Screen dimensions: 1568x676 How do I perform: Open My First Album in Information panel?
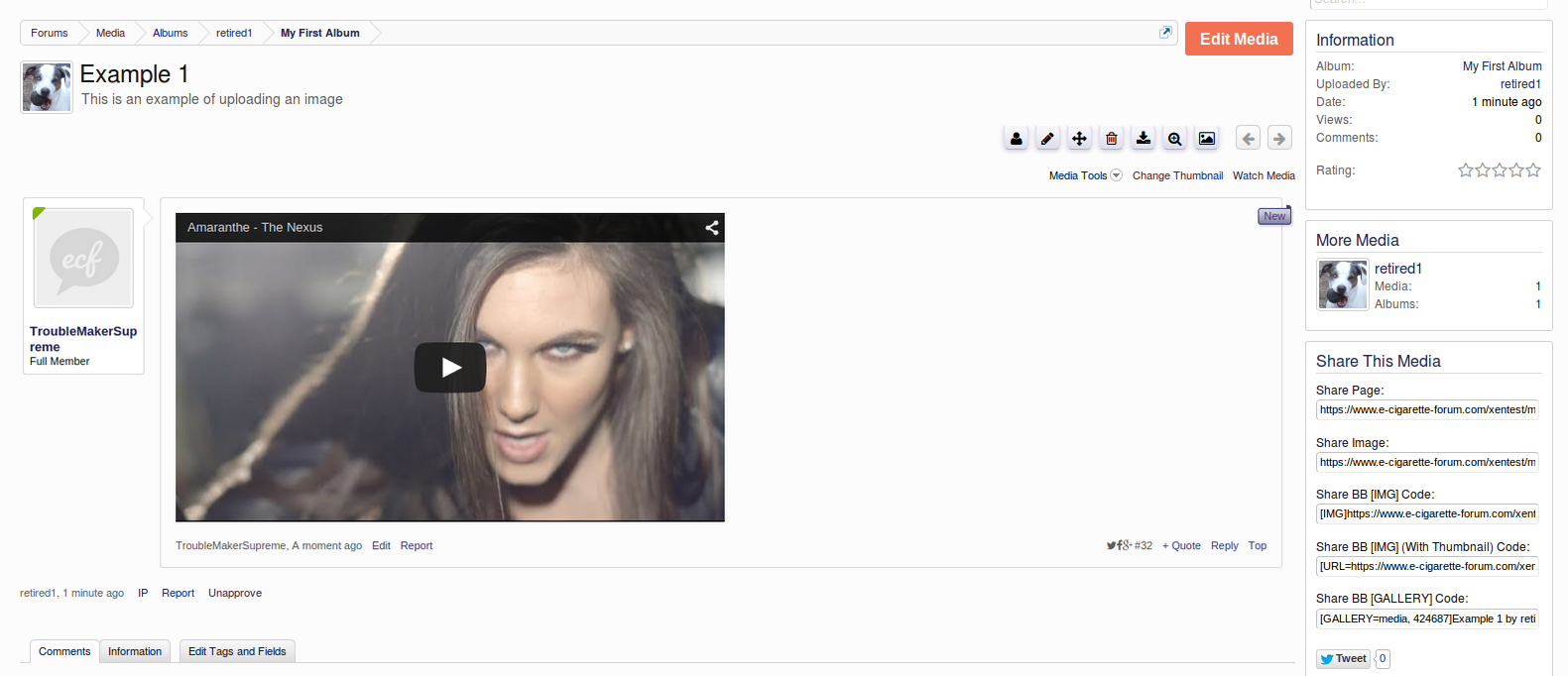click(x=1502, y=66)
